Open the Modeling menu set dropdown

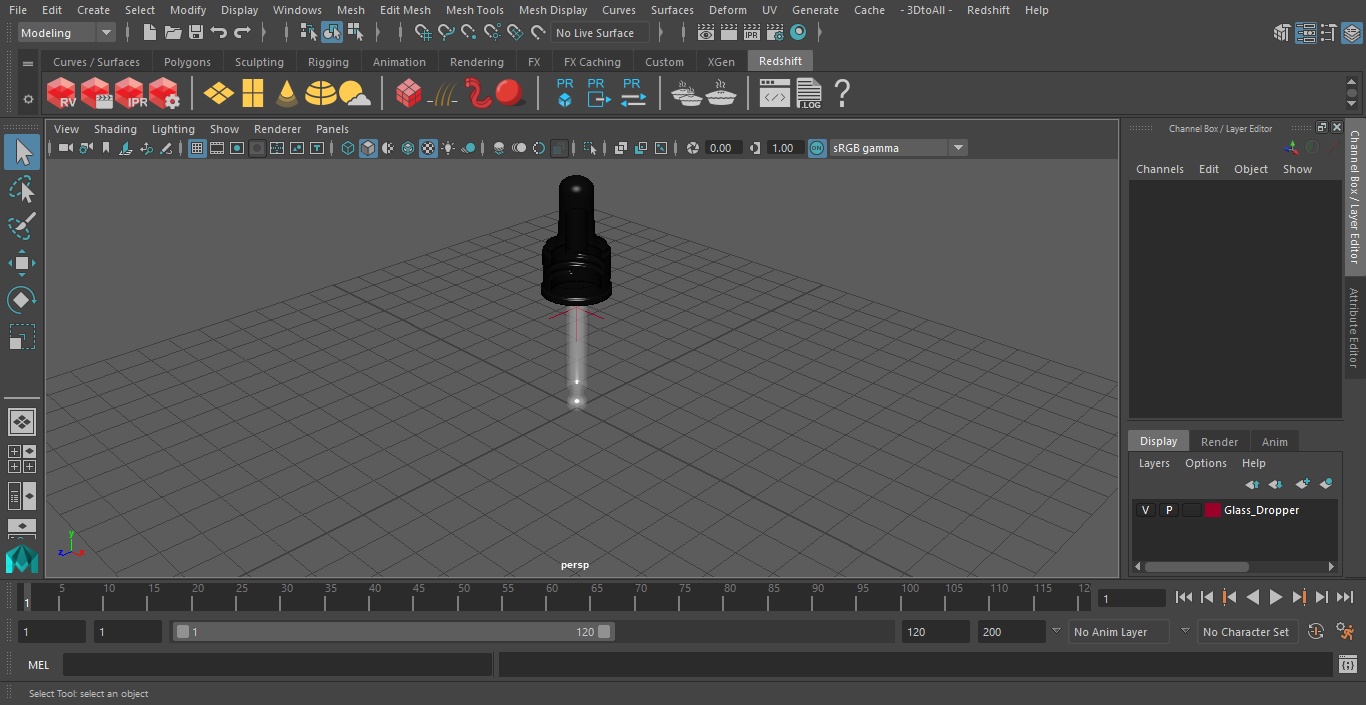pyautogui.click(x=67, y=33)
